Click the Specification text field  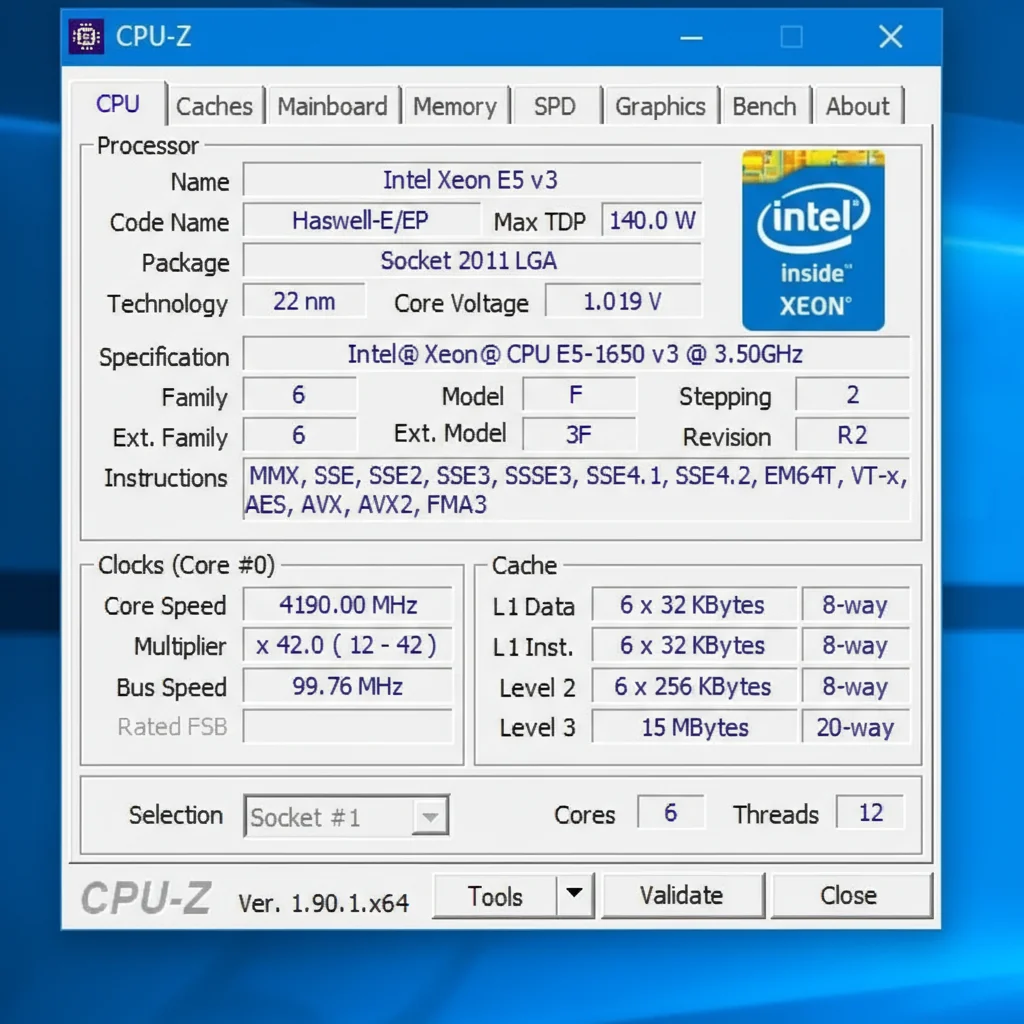pyautogui.click(x=575, y=355)
